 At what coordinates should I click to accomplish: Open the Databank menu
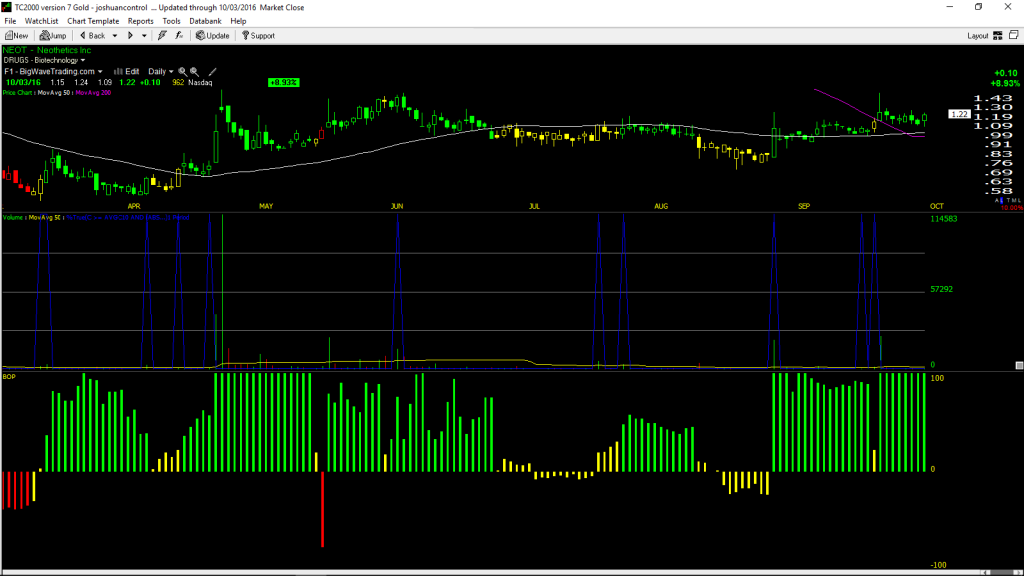coord(205,21)
